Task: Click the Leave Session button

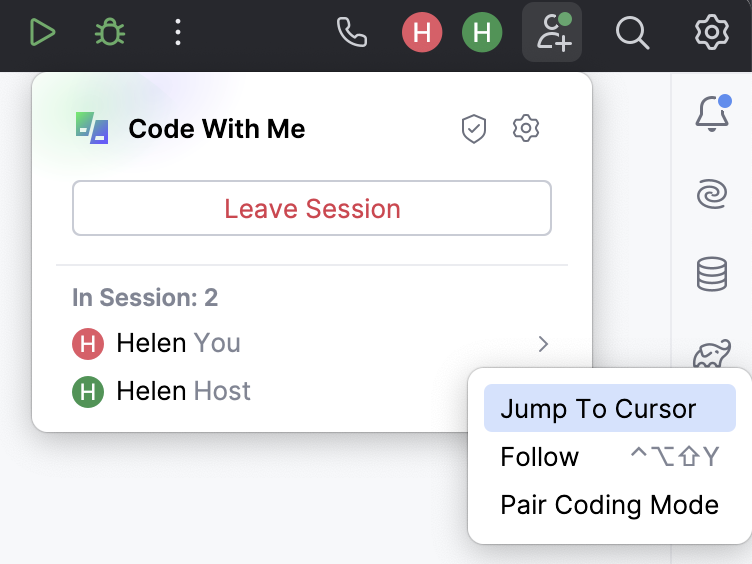Action: 312,208
